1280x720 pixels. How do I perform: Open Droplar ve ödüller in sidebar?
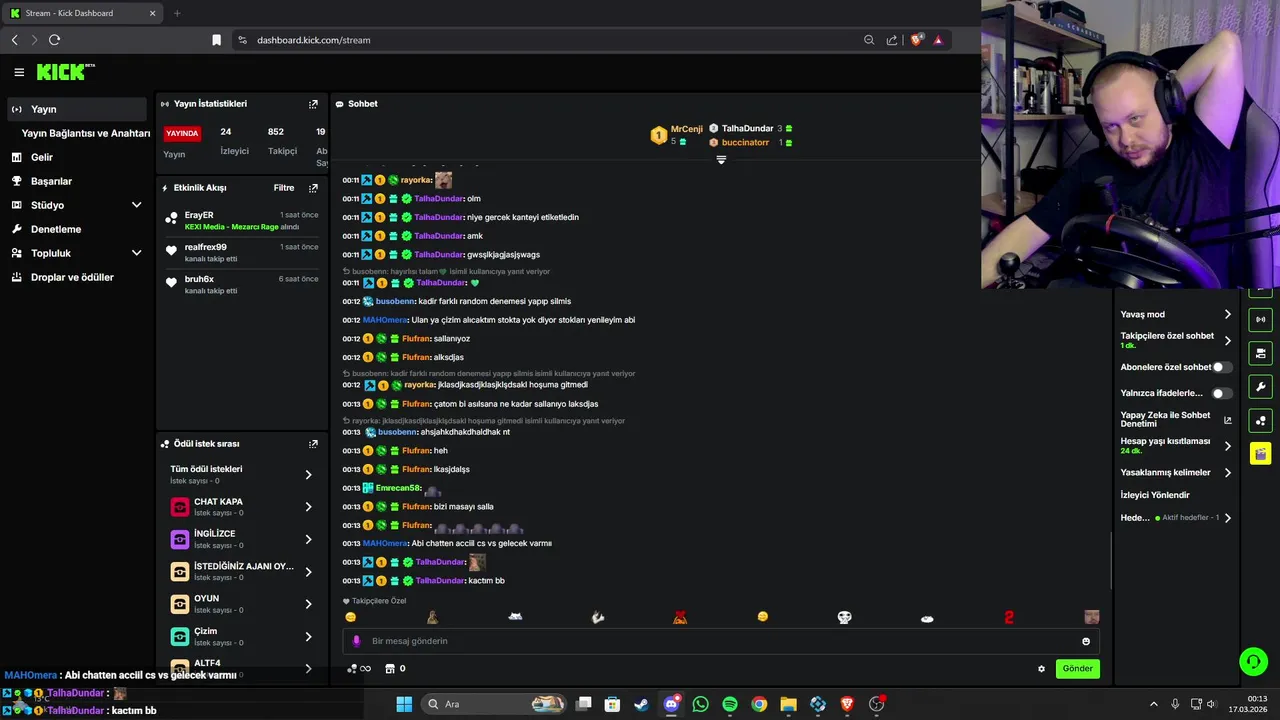pyautogui.click(x=78, y=277)
